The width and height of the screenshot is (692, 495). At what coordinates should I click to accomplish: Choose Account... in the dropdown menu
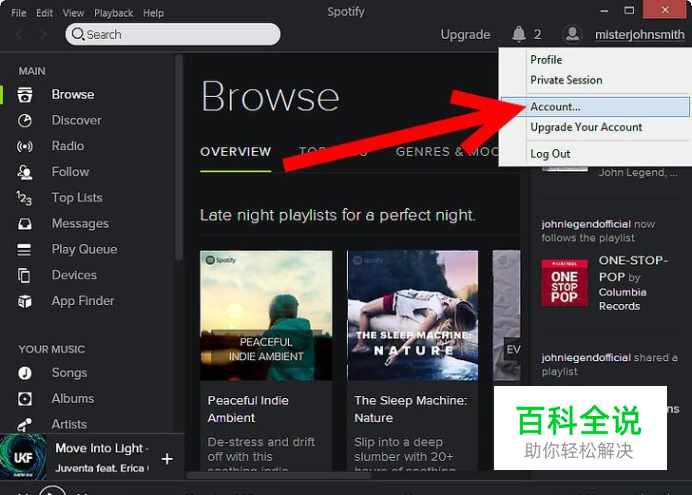(595, 107)
